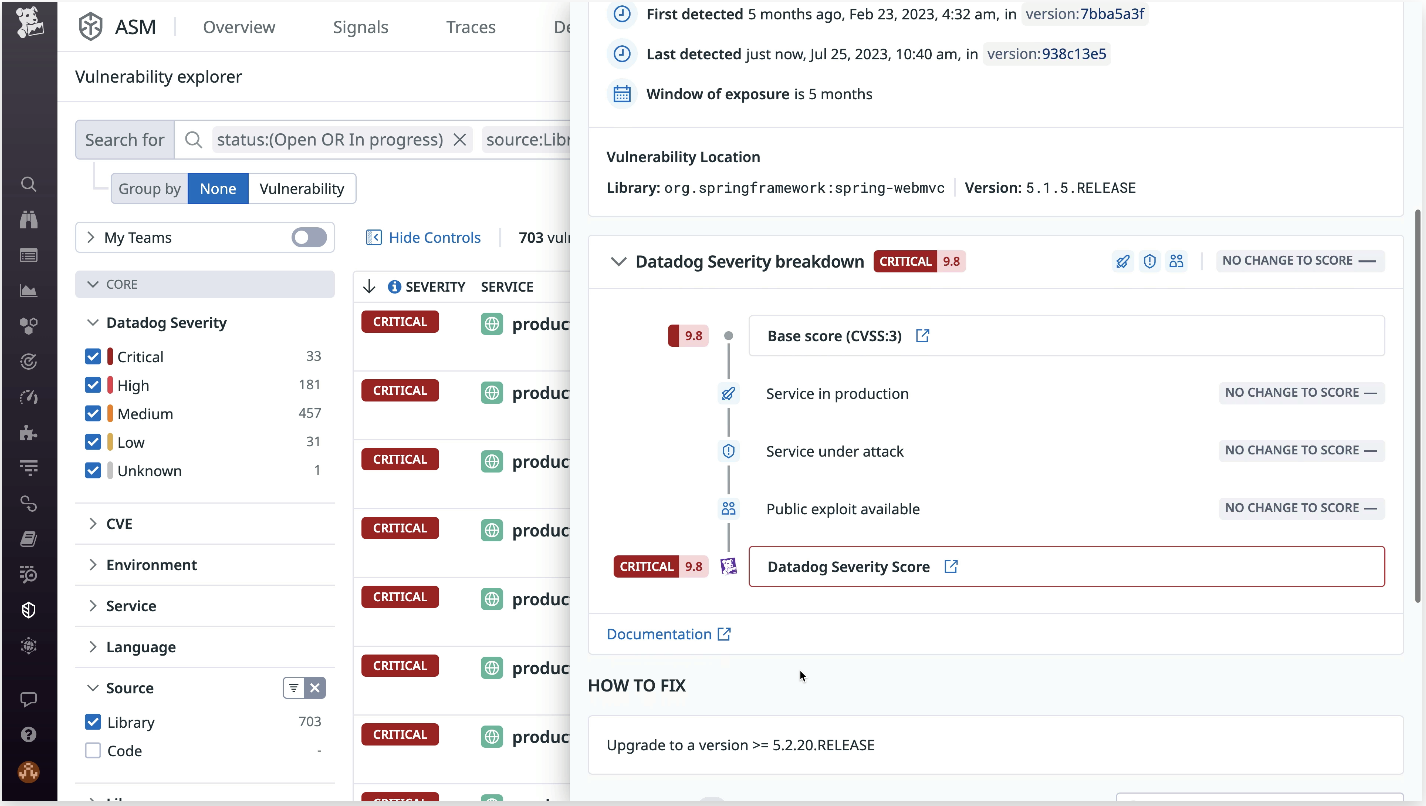Viewport: 1426px width, 806px height.
Task: Open the binoculars icon in the sidebar
Action: 29,220
